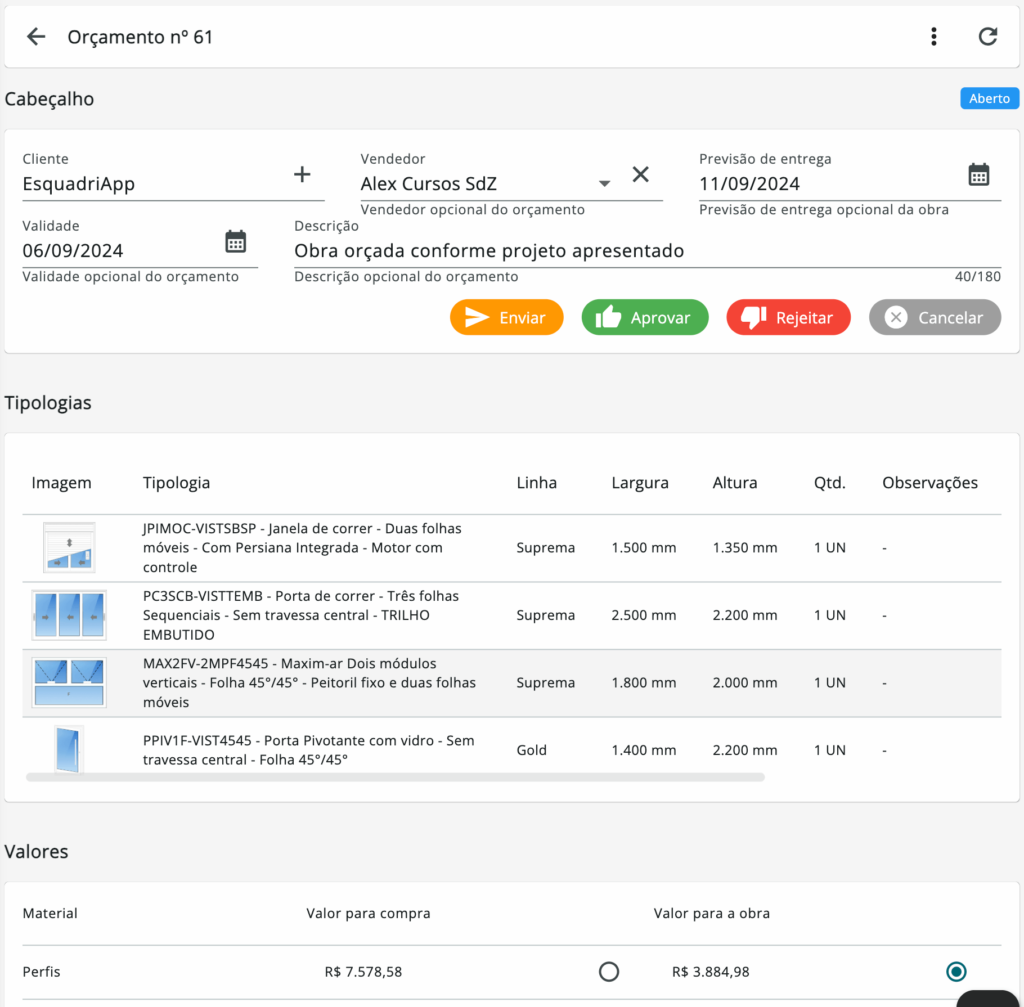This screenshot has width=1024, height=1007.
Task: Expand the Vendedor dropdown arrow
Action: (604, 184)
